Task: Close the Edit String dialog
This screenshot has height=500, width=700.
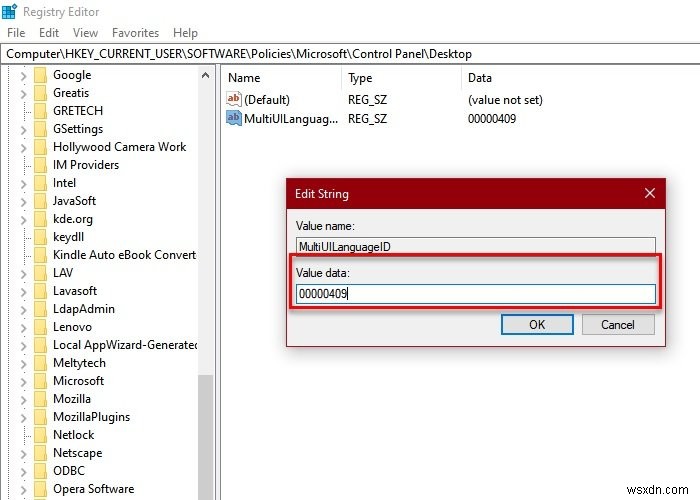Action: click(650, 193)
